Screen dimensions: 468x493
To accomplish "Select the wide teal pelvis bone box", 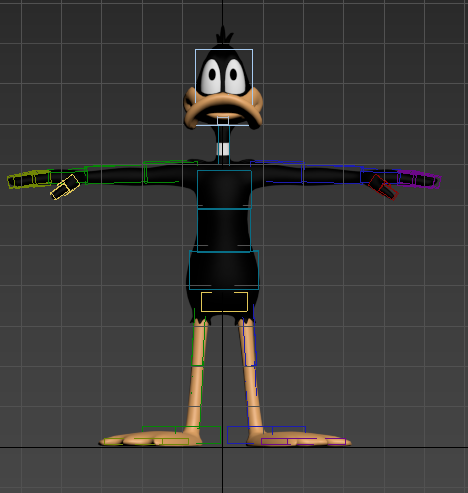I will [224, 270].
